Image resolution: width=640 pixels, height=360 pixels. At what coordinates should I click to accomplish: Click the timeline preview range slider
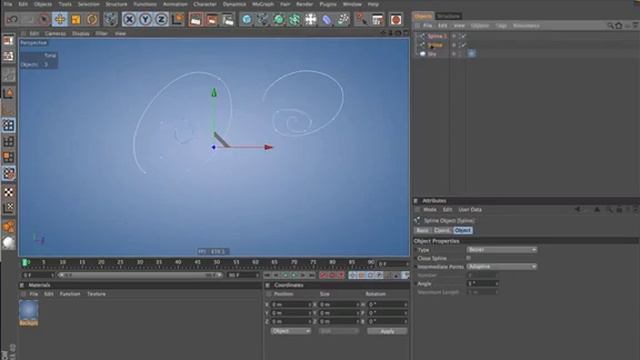point(140,276)
